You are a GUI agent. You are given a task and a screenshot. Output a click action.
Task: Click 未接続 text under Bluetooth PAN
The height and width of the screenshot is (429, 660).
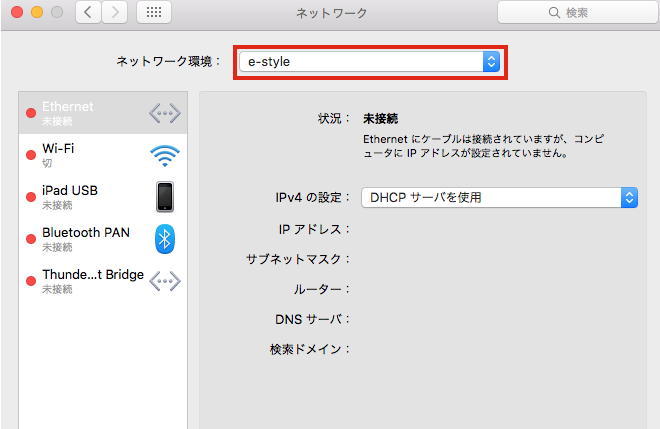click(57, 247)
